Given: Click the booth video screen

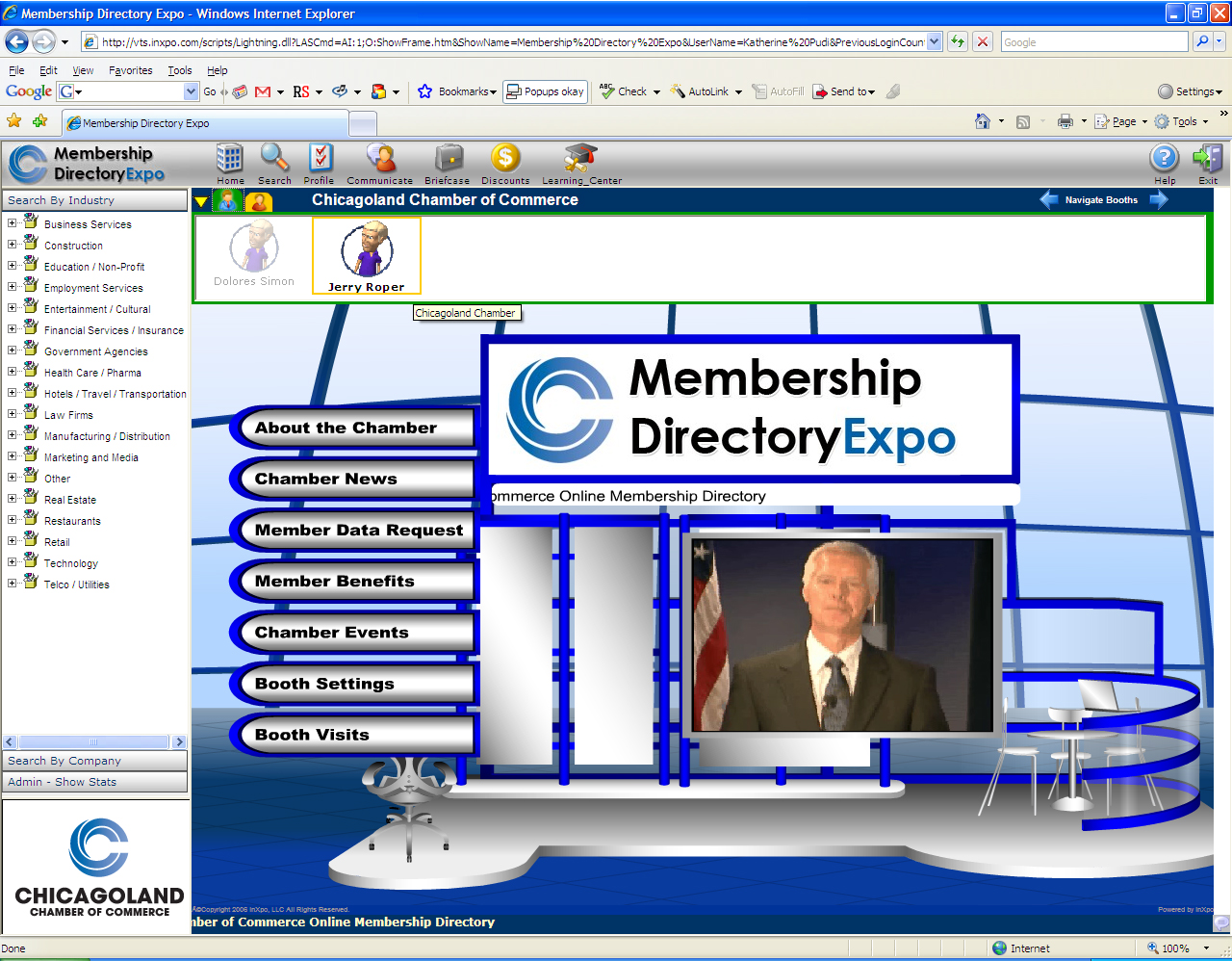Looking at the screenshot, I should click(842, 635).
